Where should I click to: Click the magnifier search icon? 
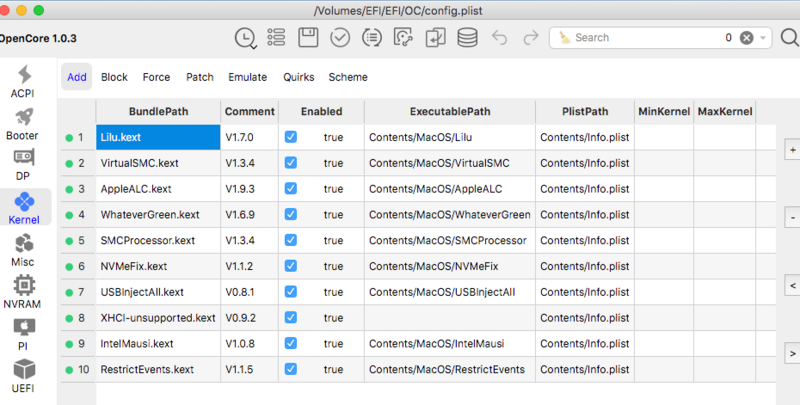[x=790, y=38]
